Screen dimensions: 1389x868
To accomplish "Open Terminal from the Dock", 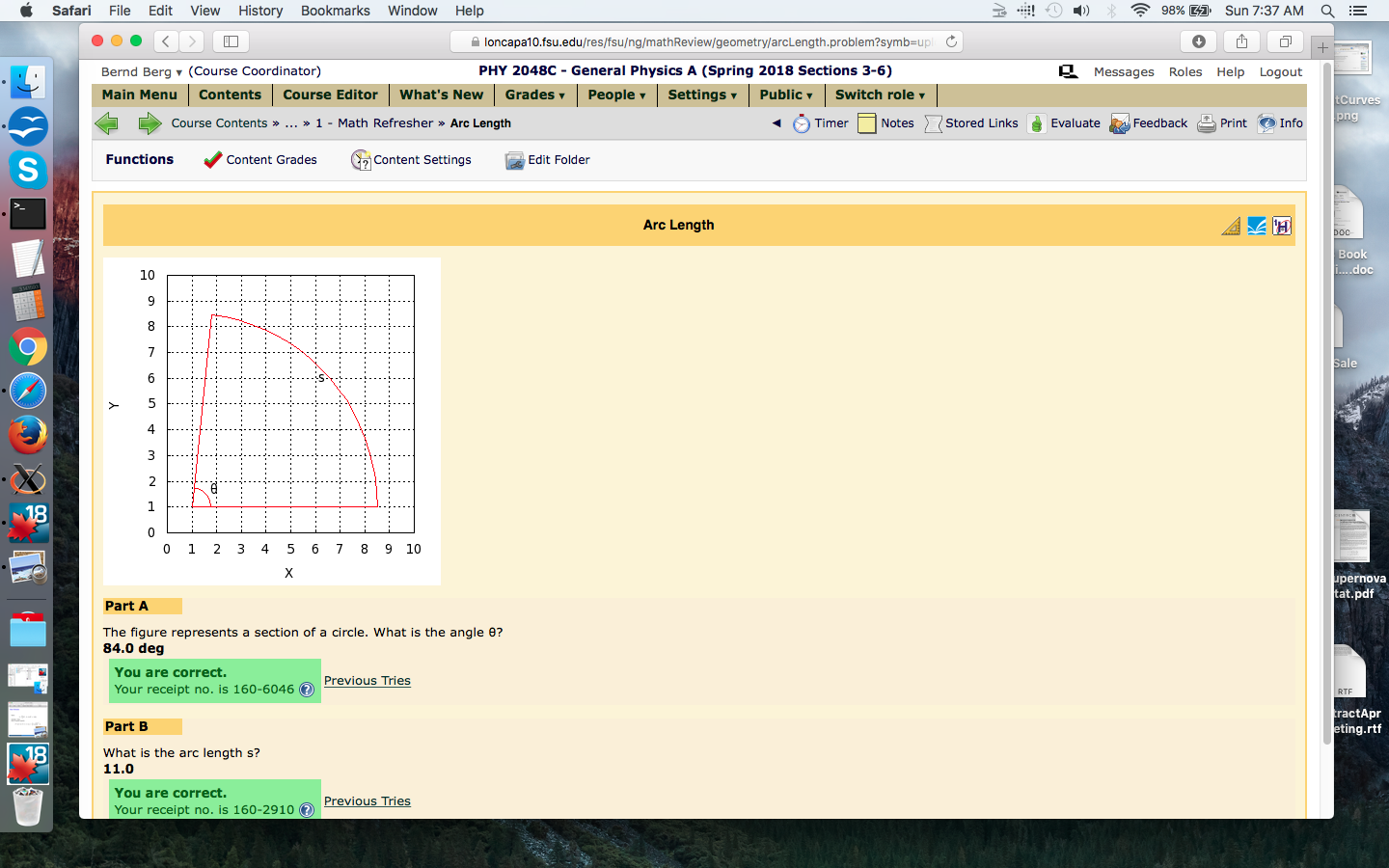I will point(28,214).
